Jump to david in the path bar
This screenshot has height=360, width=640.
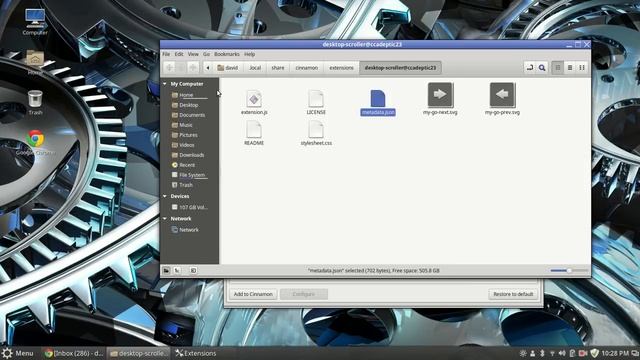(228, 68)
